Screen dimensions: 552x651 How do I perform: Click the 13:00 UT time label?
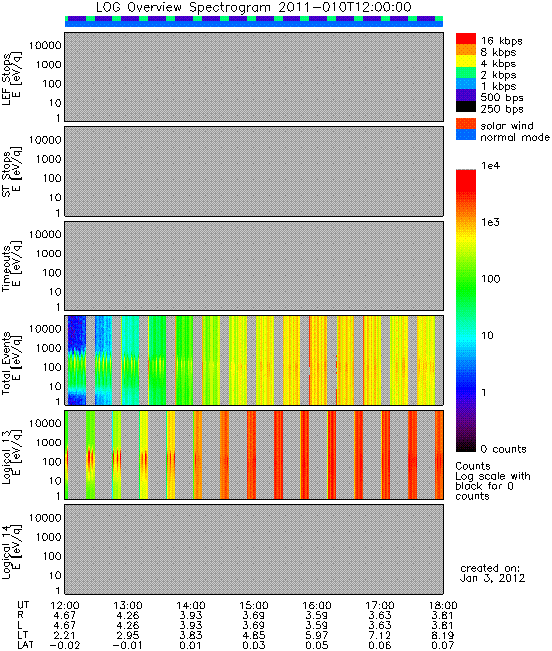click(x=127, y=605)
